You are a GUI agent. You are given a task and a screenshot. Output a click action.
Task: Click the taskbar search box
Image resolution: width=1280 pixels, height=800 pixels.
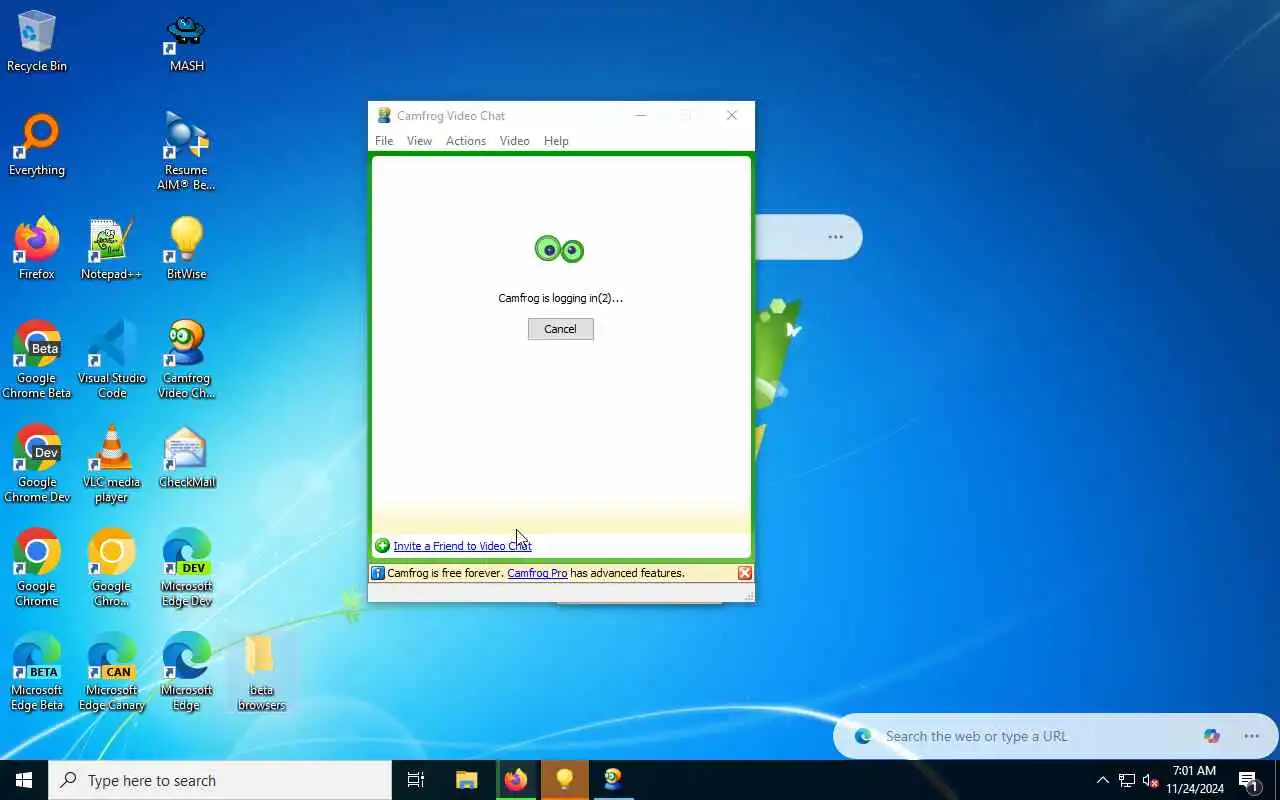pos(220,780)
